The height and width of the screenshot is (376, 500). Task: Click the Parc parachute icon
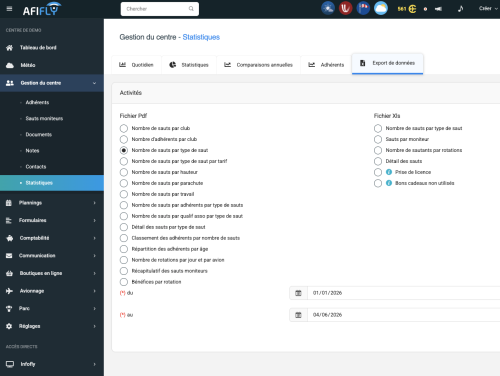(9, 309)
